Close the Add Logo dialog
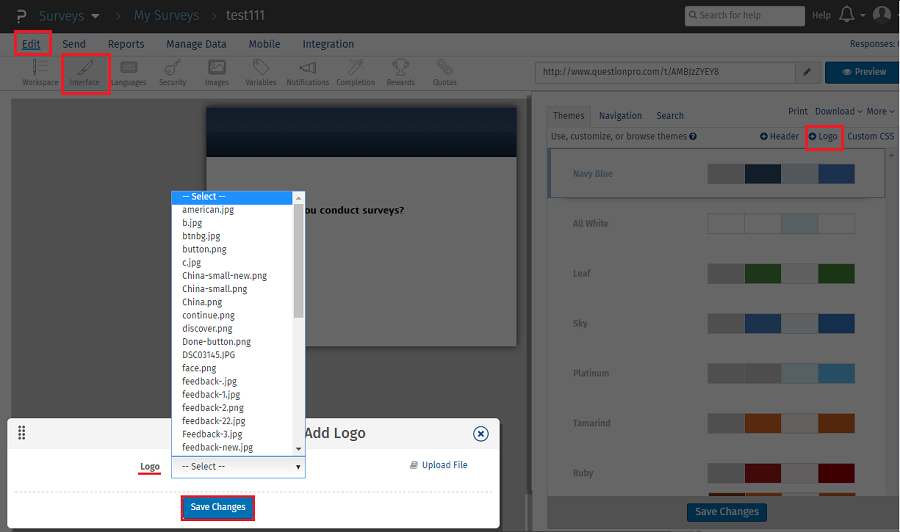Viewport: 900px width, 532px height. tap(480, 434)
